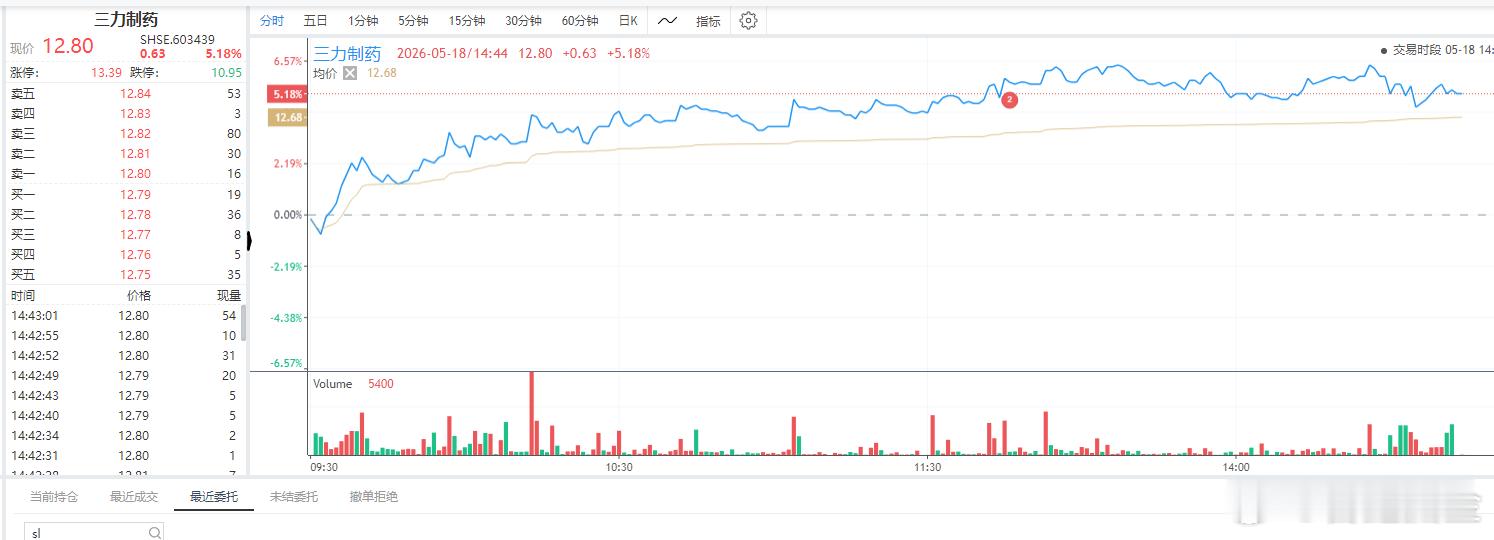Select the 最近委托 tab

click(214, 497)
